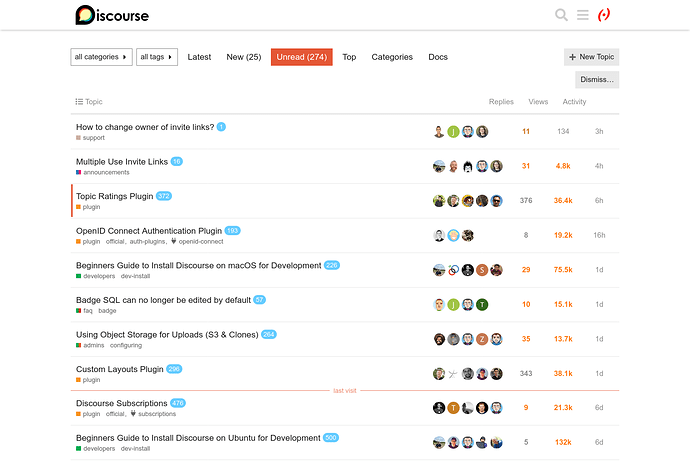Open OpenID Connect Authentication Plugin topic

(x=149, y=231)
